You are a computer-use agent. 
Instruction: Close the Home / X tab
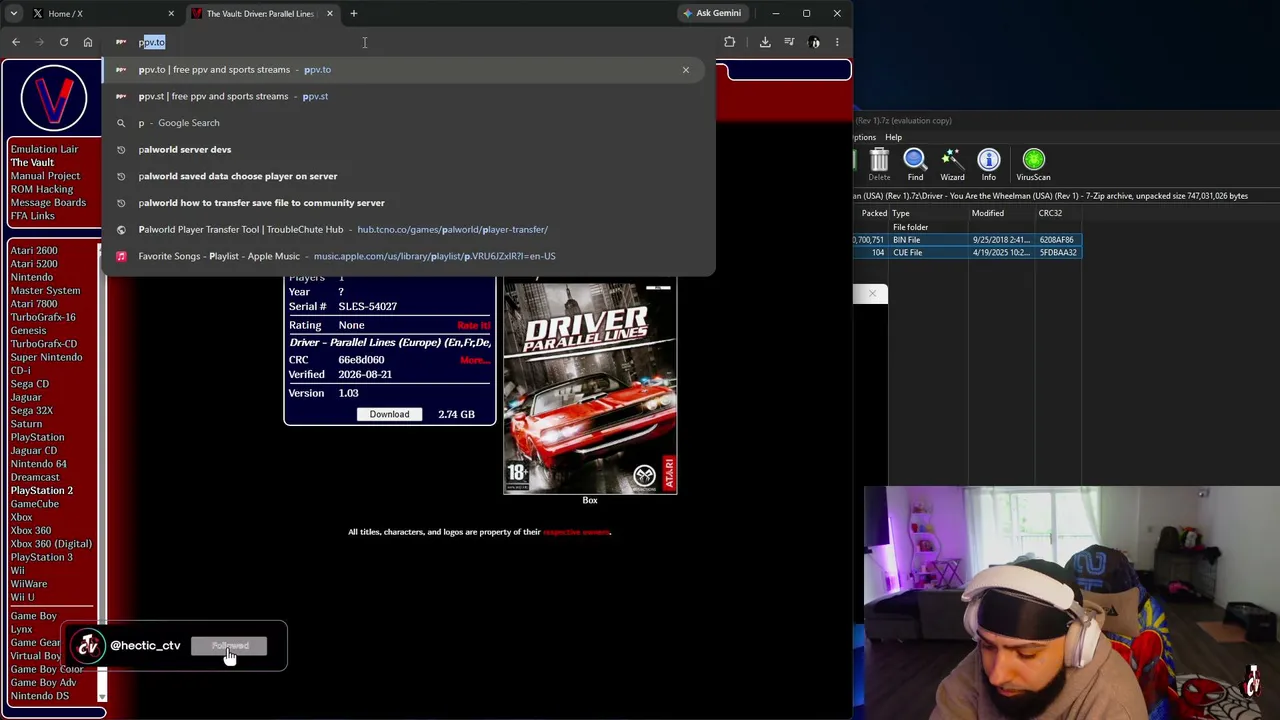point(171,13)
